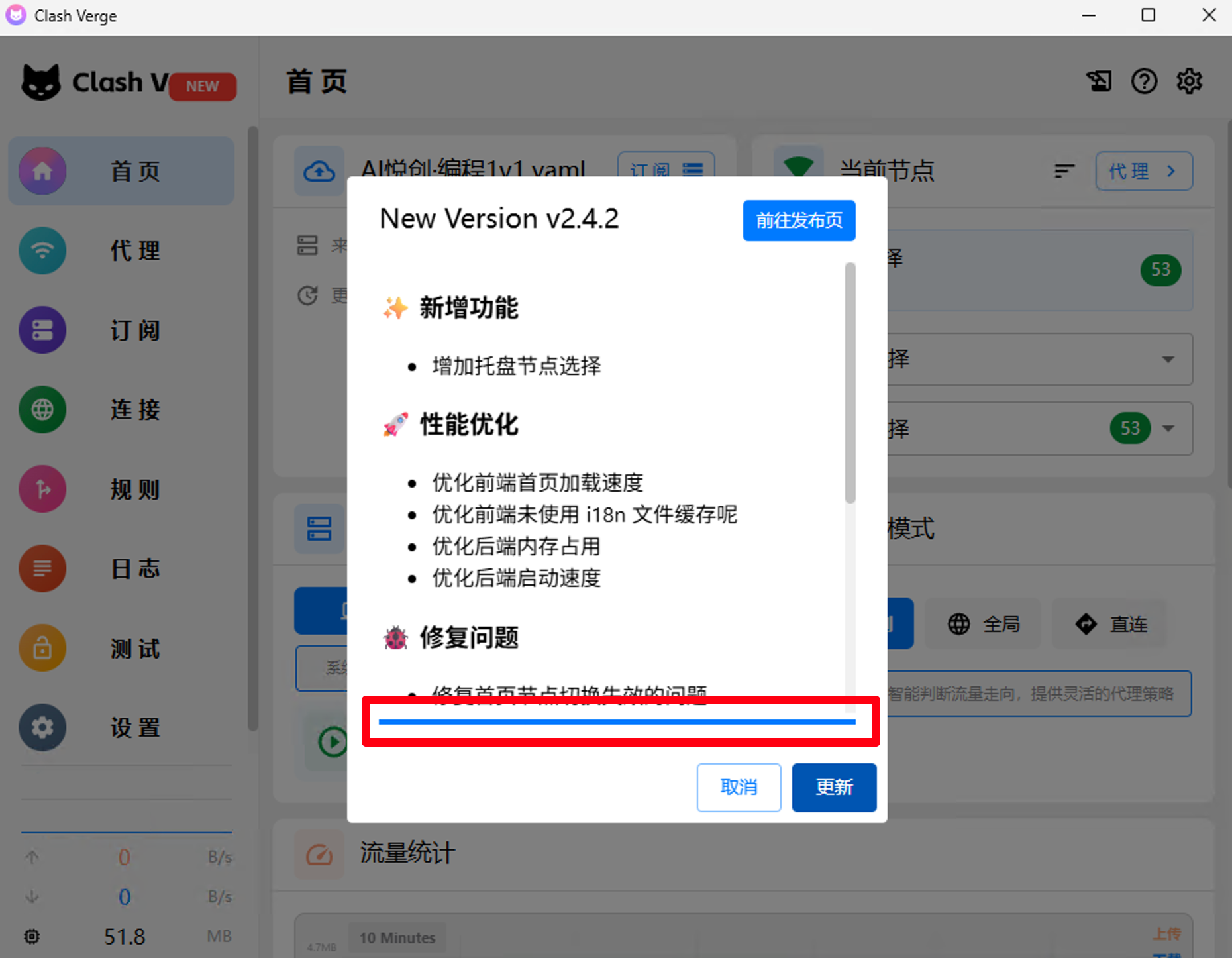Click the 更新 update button
The image size is (1232, 958).
click(x=834, y=787)
